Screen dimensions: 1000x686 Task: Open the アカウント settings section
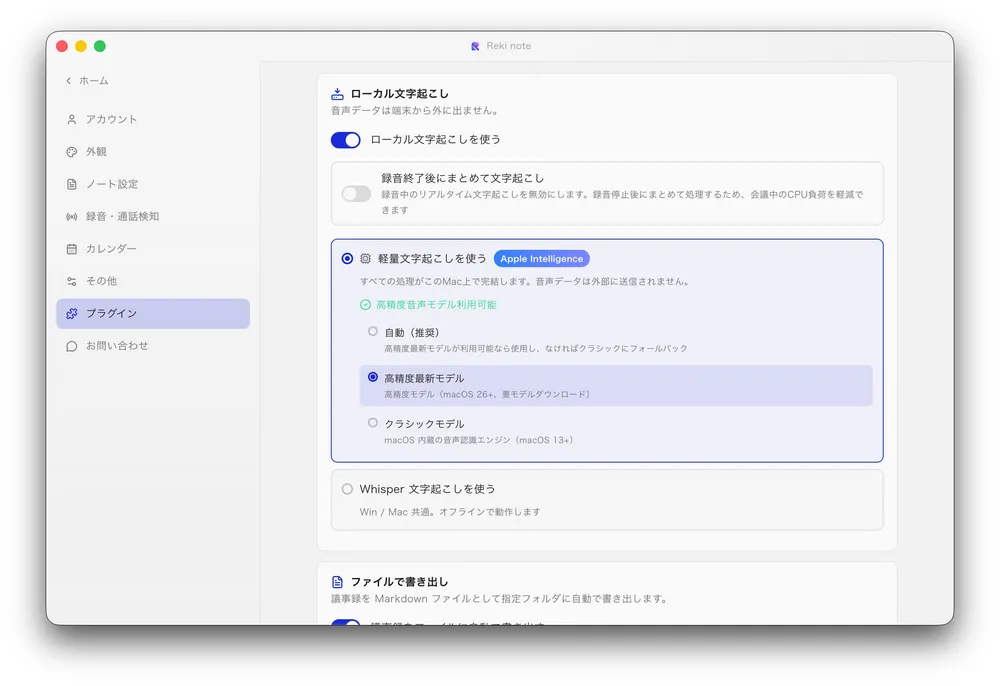153,119
